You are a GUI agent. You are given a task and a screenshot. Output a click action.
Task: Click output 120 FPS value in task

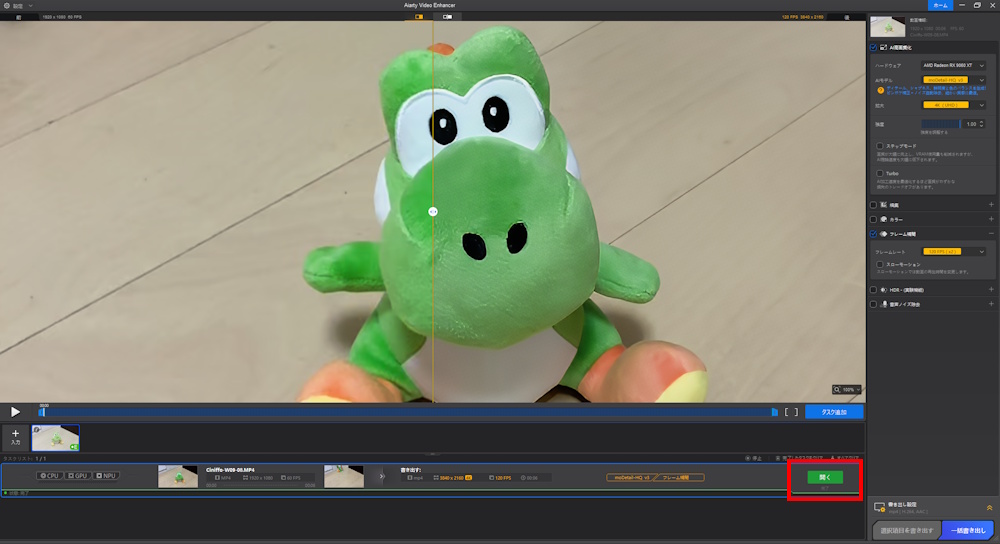coord(503,478)
